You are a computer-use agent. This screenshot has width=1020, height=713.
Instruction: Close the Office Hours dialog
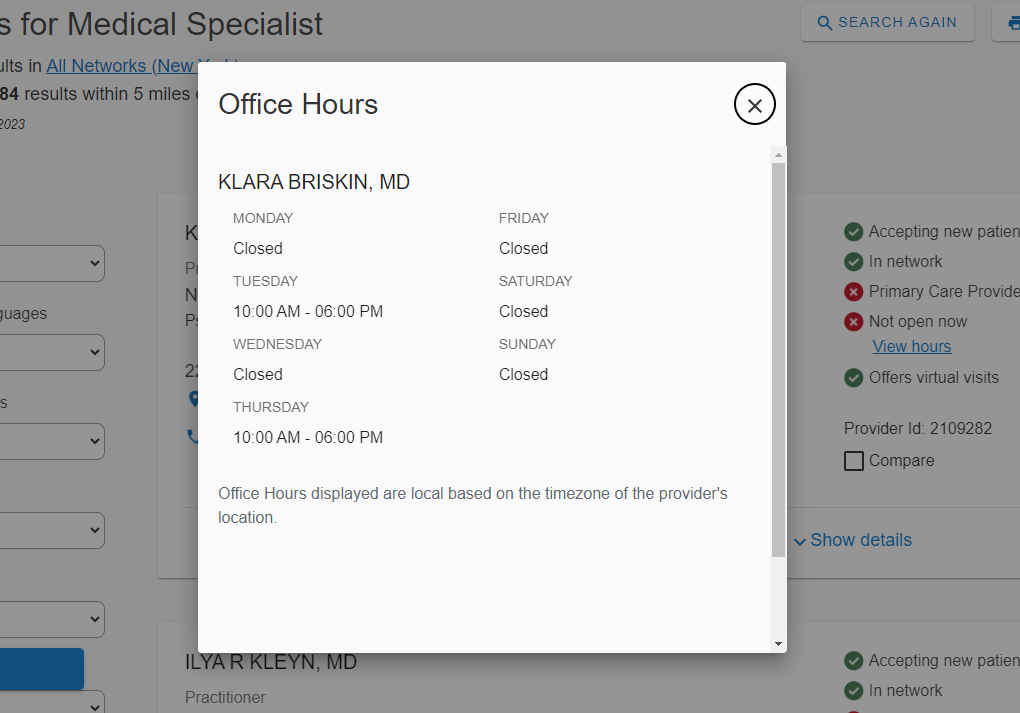(754, 105)
